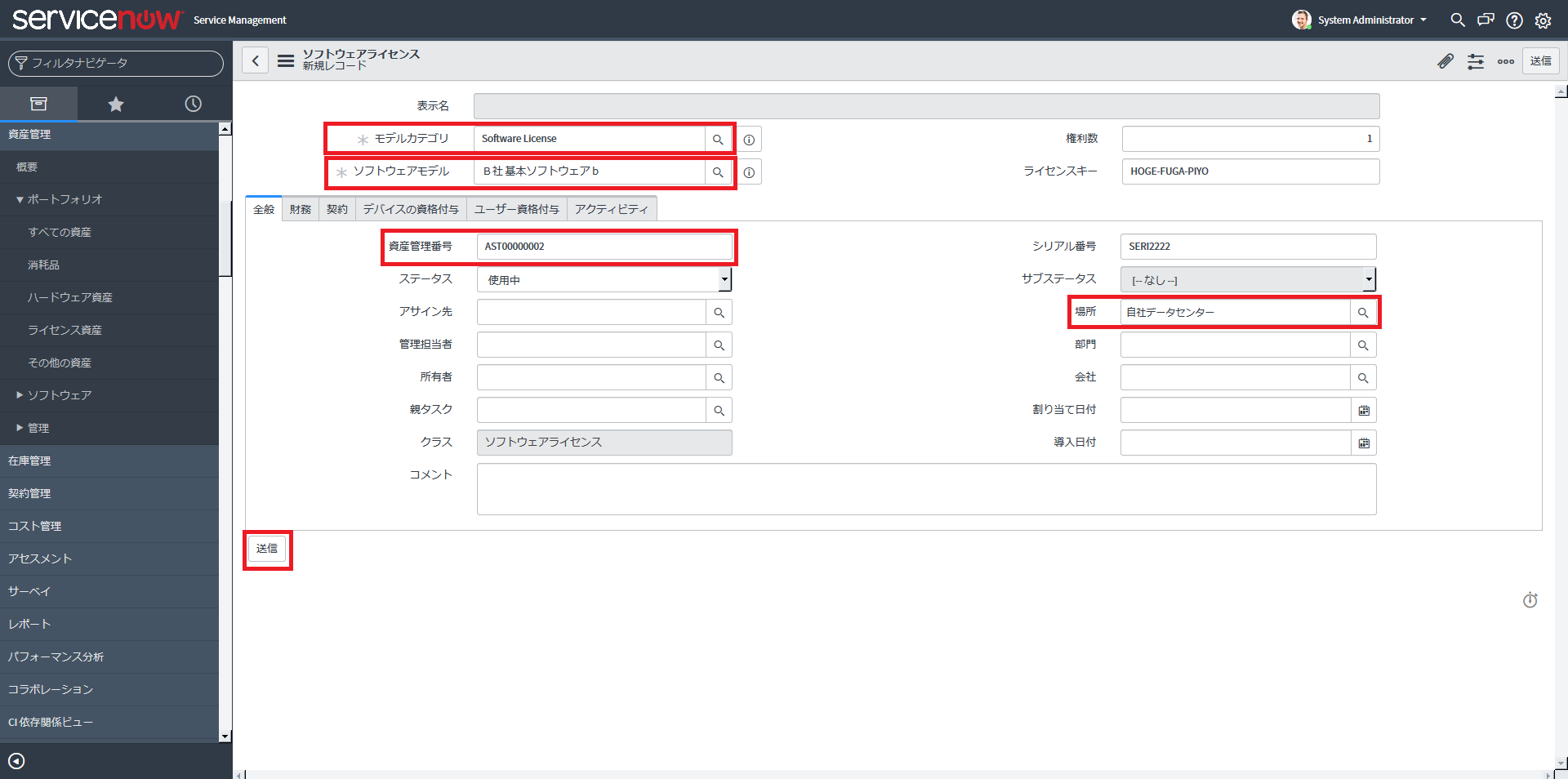Open CI依存関係ビュー in the navigator
Viewport: 1568px width, 779px height.
109,722
